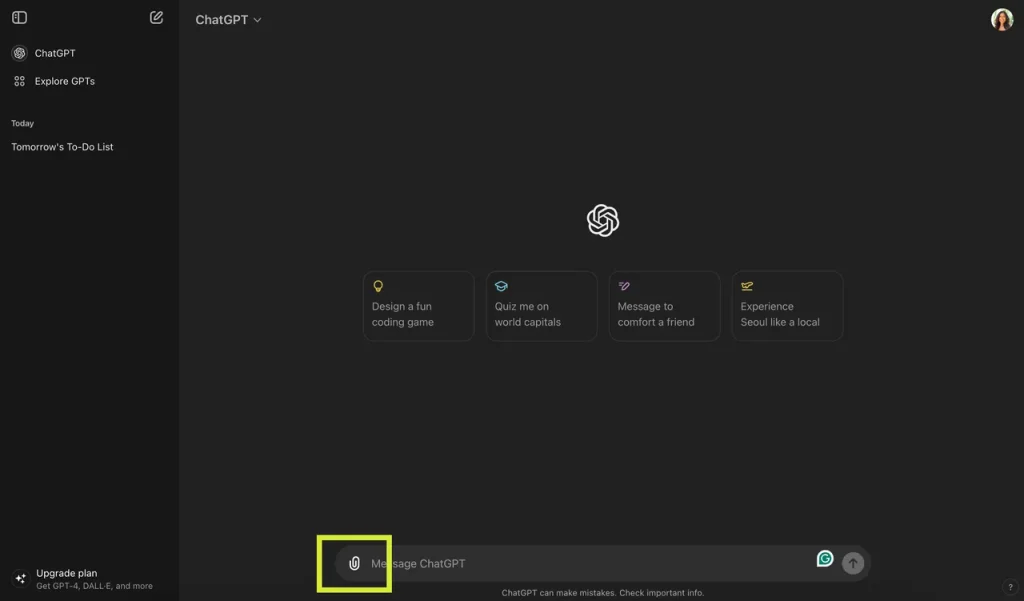Click the send message arrow button
The image size is (1024, 601).
click(x=852, y=563)
